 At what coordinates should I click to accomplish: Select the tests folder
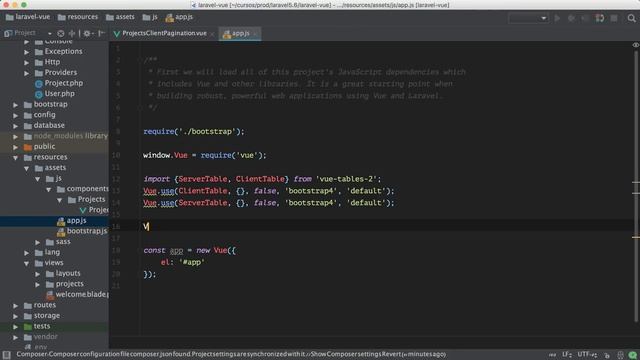[x=42, y=327]
